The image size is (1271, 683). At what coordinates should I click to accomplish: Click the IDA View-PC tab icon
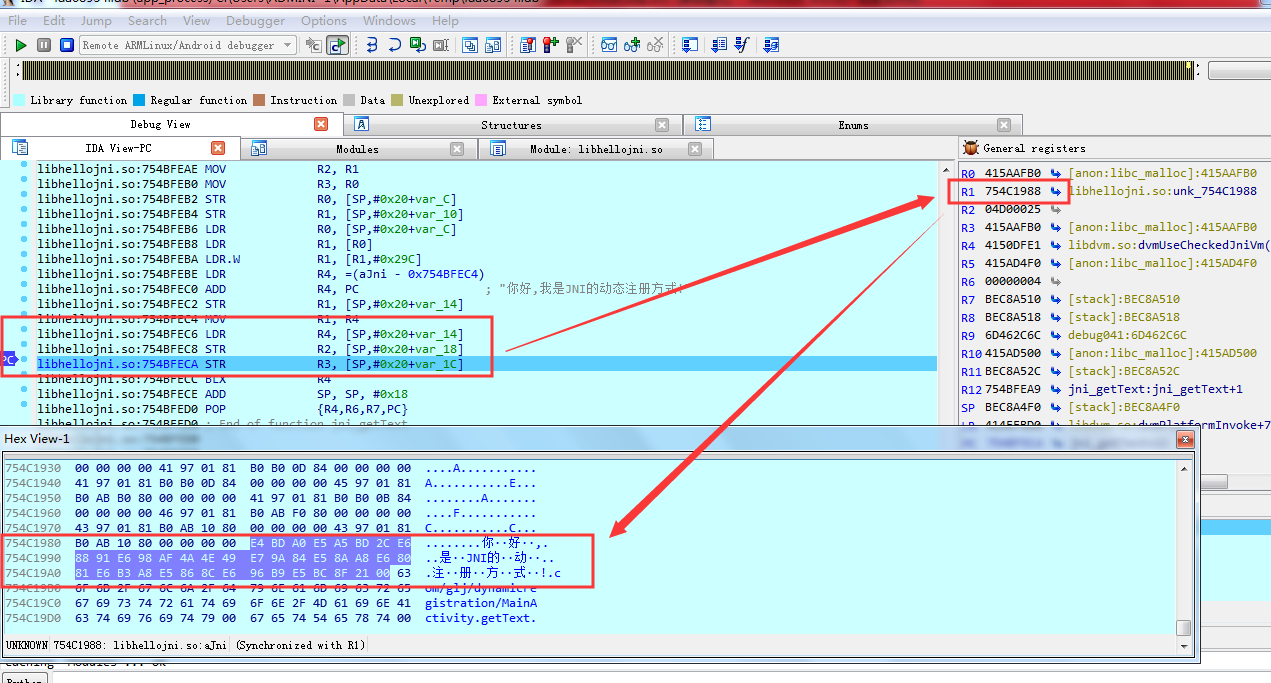pos(20,148)
